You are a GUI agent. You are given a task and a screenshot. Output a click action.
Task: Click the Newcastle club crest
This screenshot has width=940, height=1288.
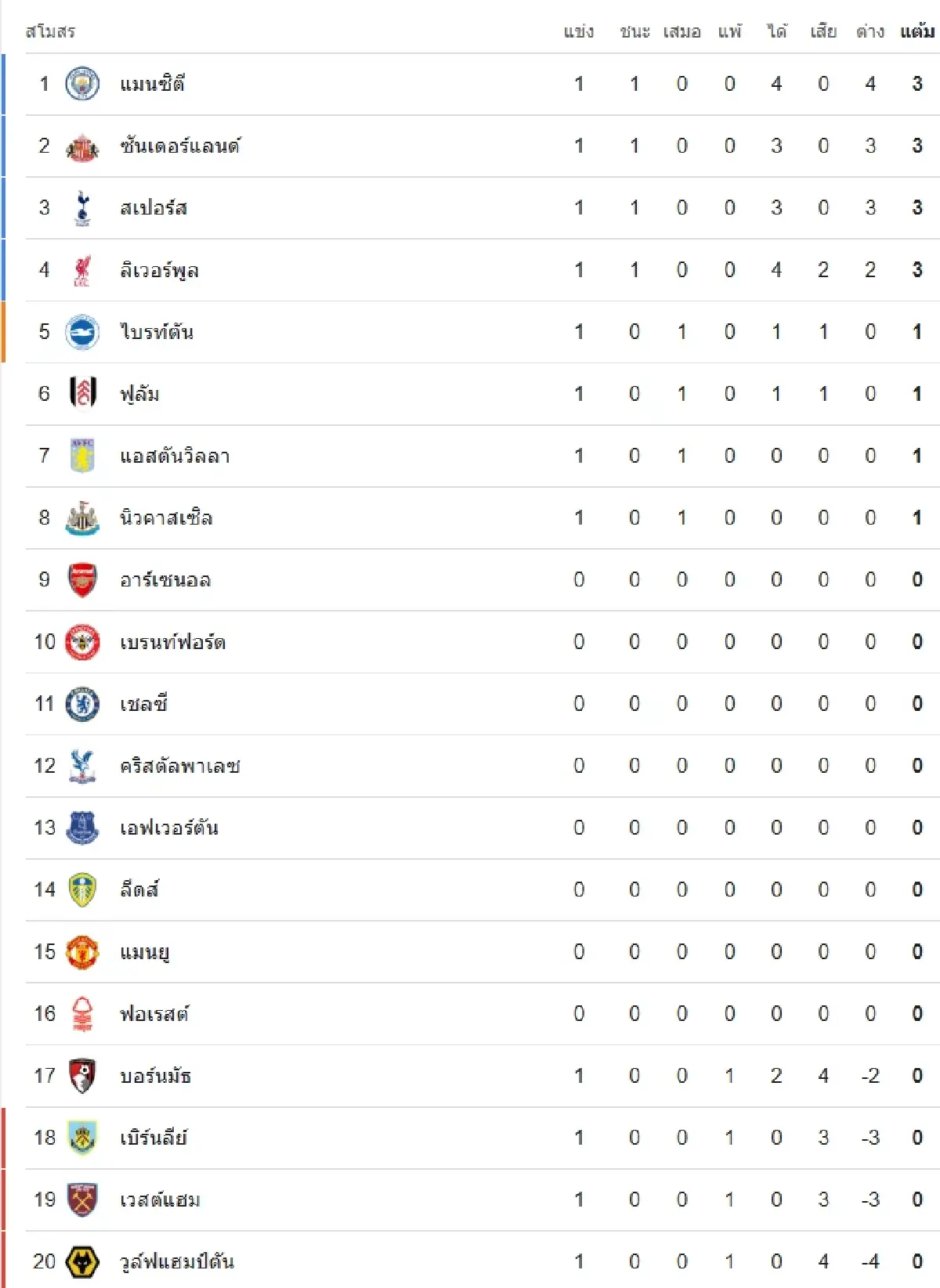point(82,518)
